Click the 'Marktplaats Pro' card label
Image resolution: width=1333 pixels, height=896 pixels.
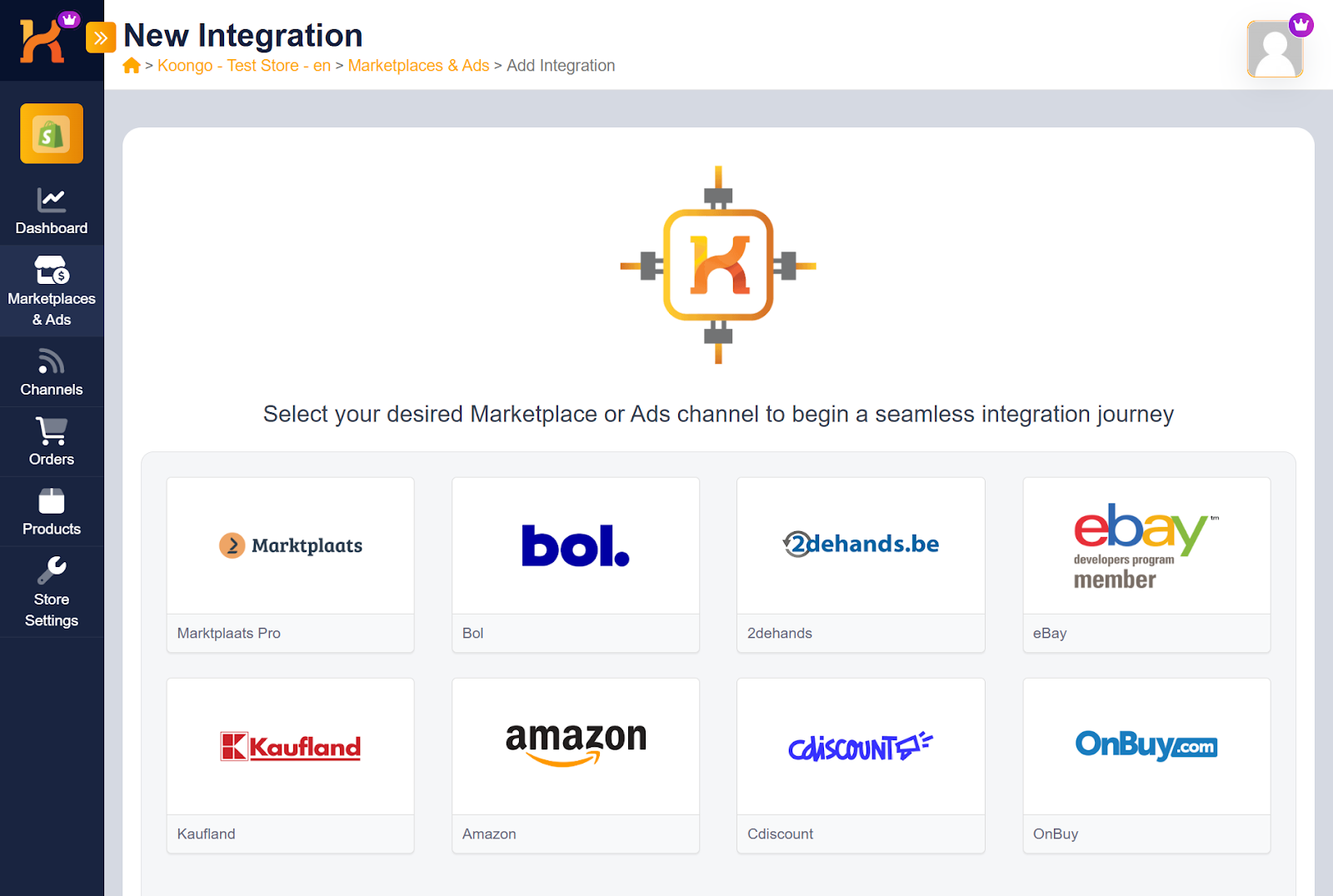pos(228,633)
